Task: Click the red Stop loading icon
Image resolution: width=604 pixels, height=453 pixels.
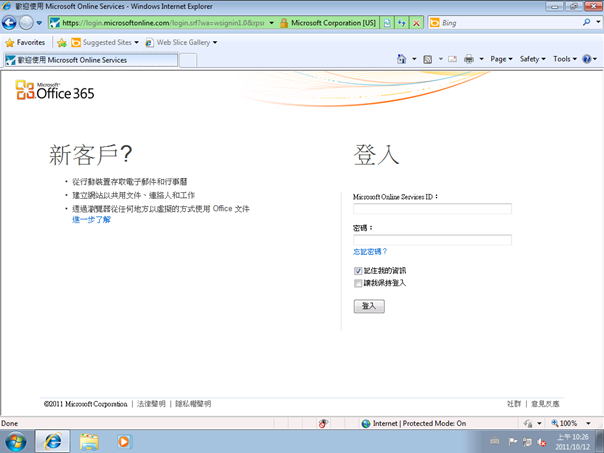Action: coord(416,23)
